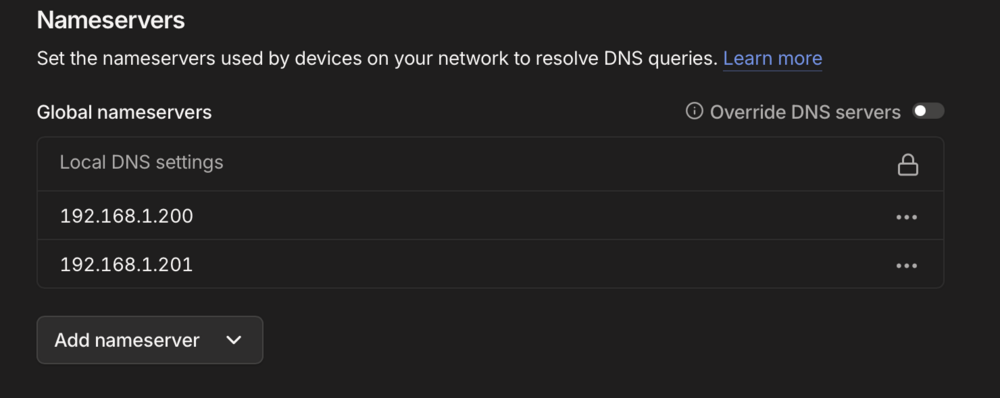Viewport: 1000px width, 398px height.
Task: Click the white knob of the Override toggle
Action: pos(920,111)
